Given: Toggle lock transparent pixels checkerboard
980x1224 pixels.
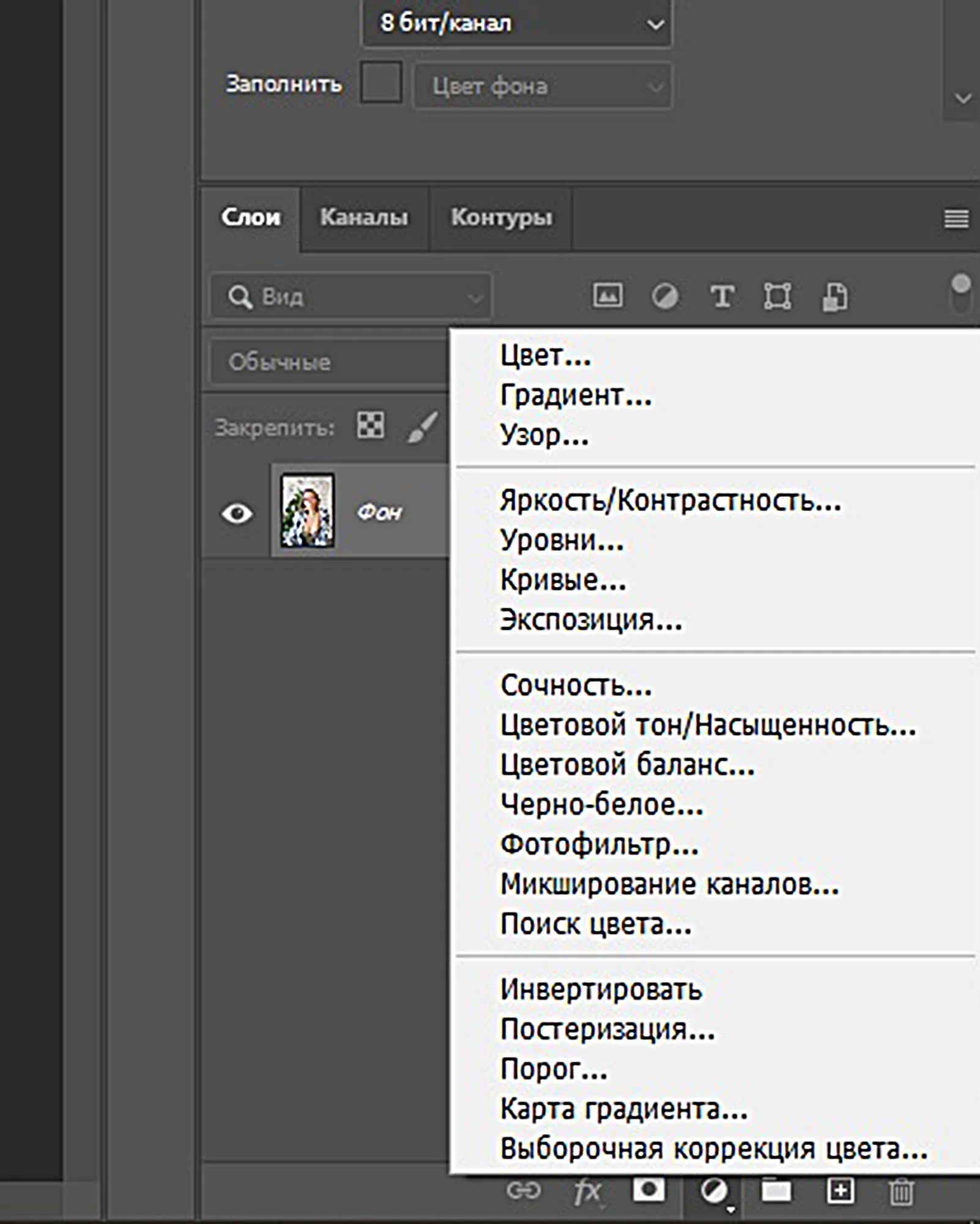Looking at the screenshot, I should coord(371,425).
